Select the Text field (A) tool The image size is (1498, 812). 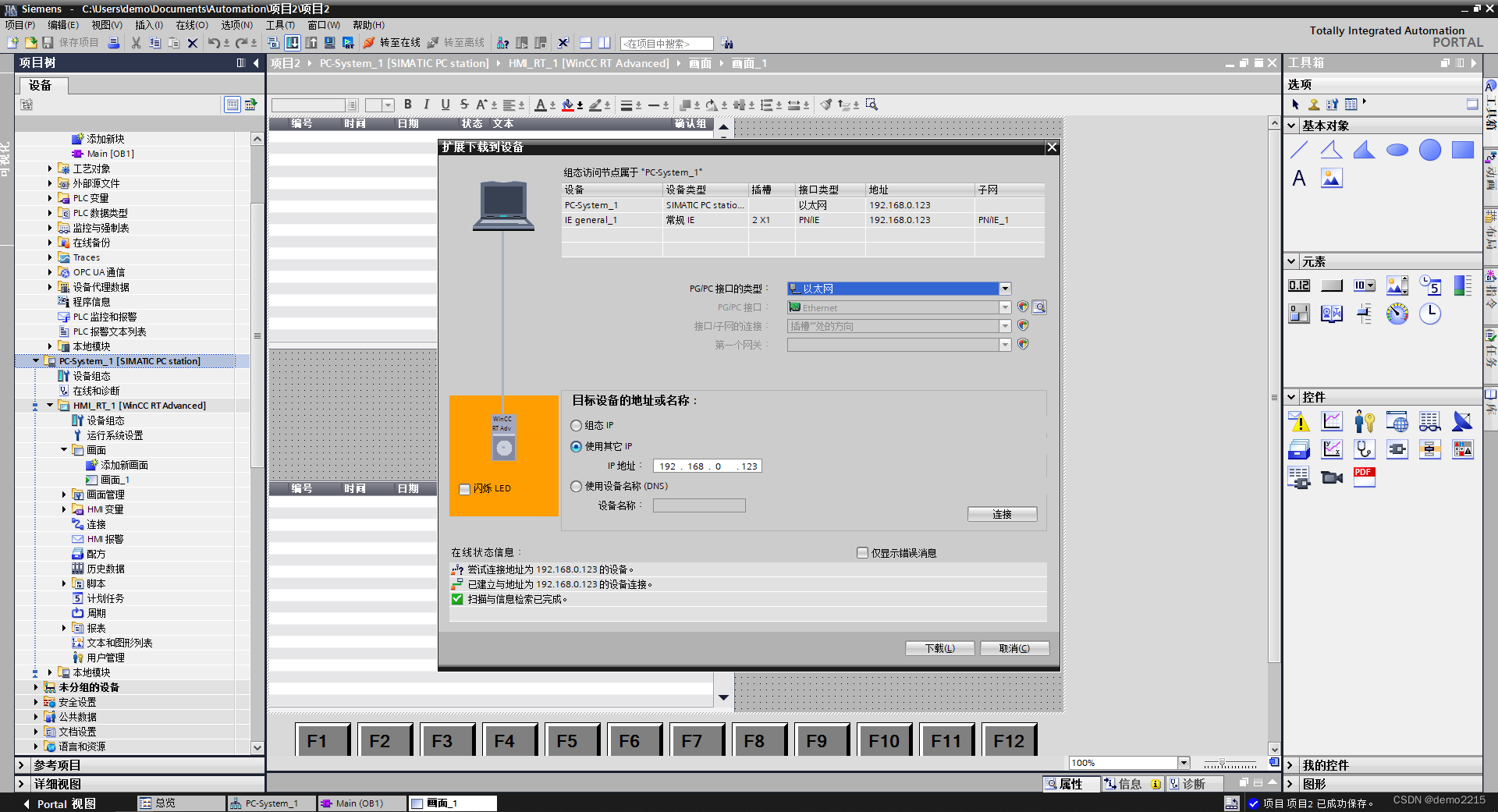pyautogui.click(x=1299, y=179)
